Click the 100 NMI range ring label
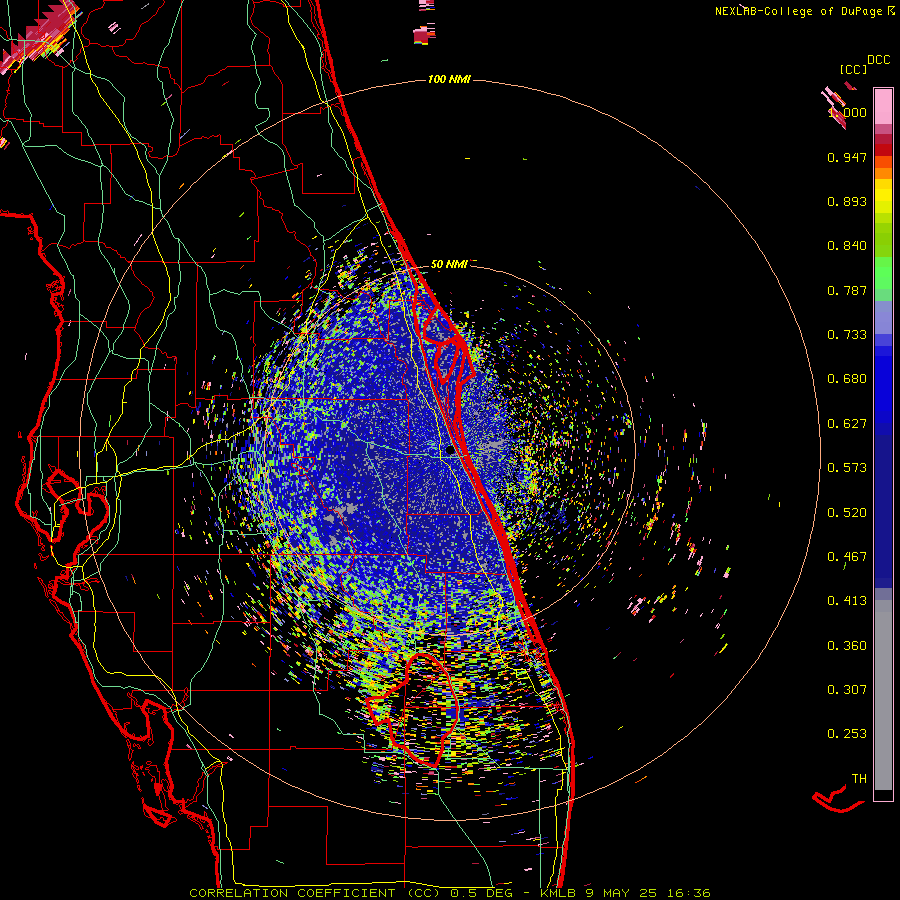This screenshot has height=900, width=900. (x=449, y=79)
